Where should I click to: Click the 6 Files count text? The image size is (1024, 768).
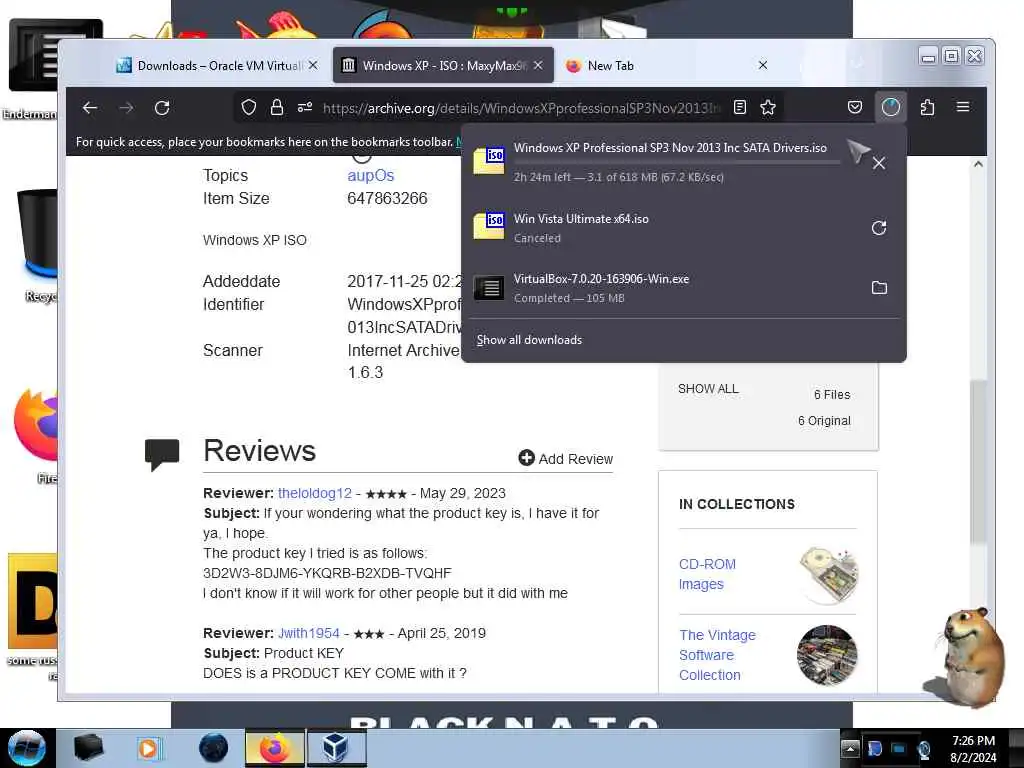click(832, 394)
